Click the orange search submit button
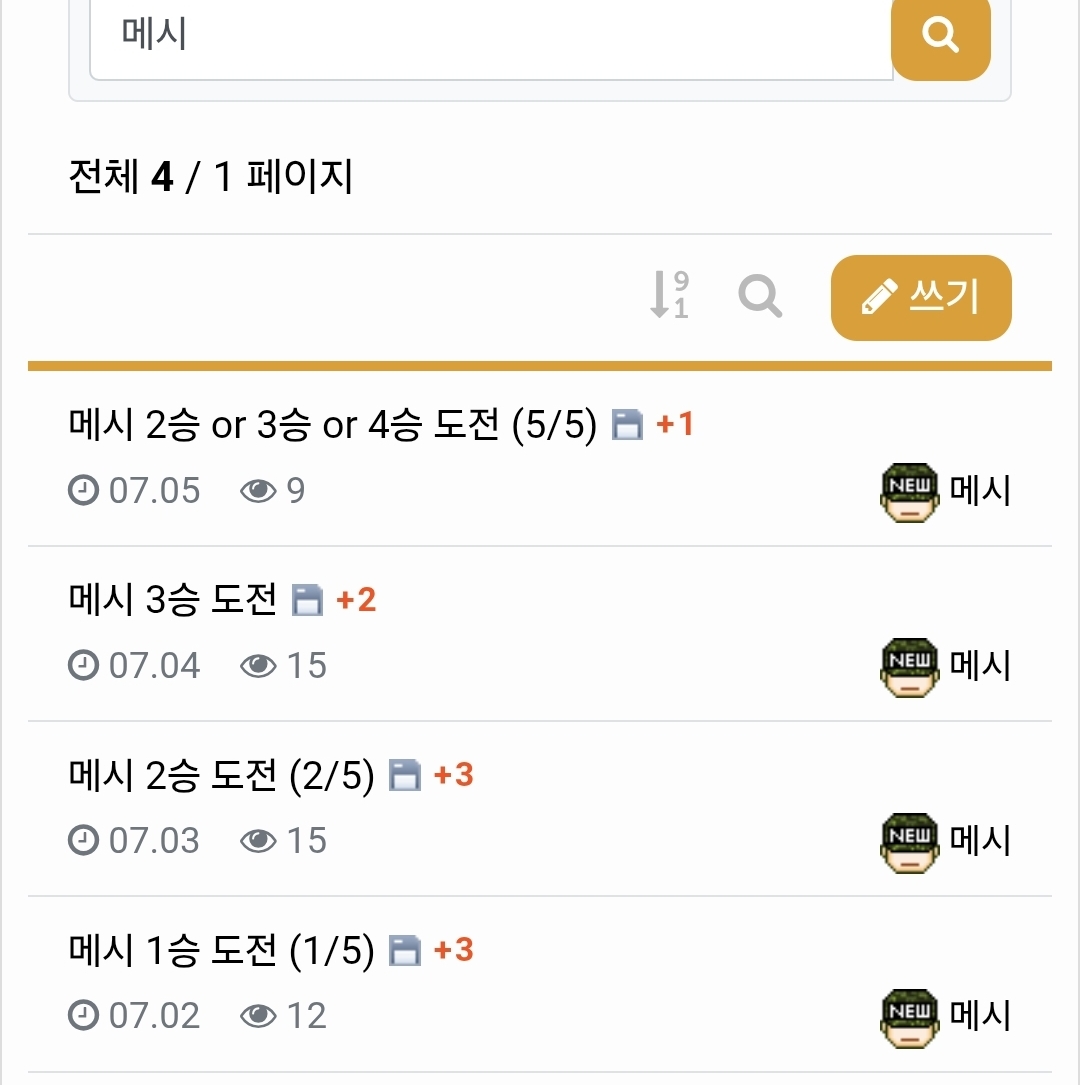This screenshot has height=1085, width=1080. (x=940, y=37)
